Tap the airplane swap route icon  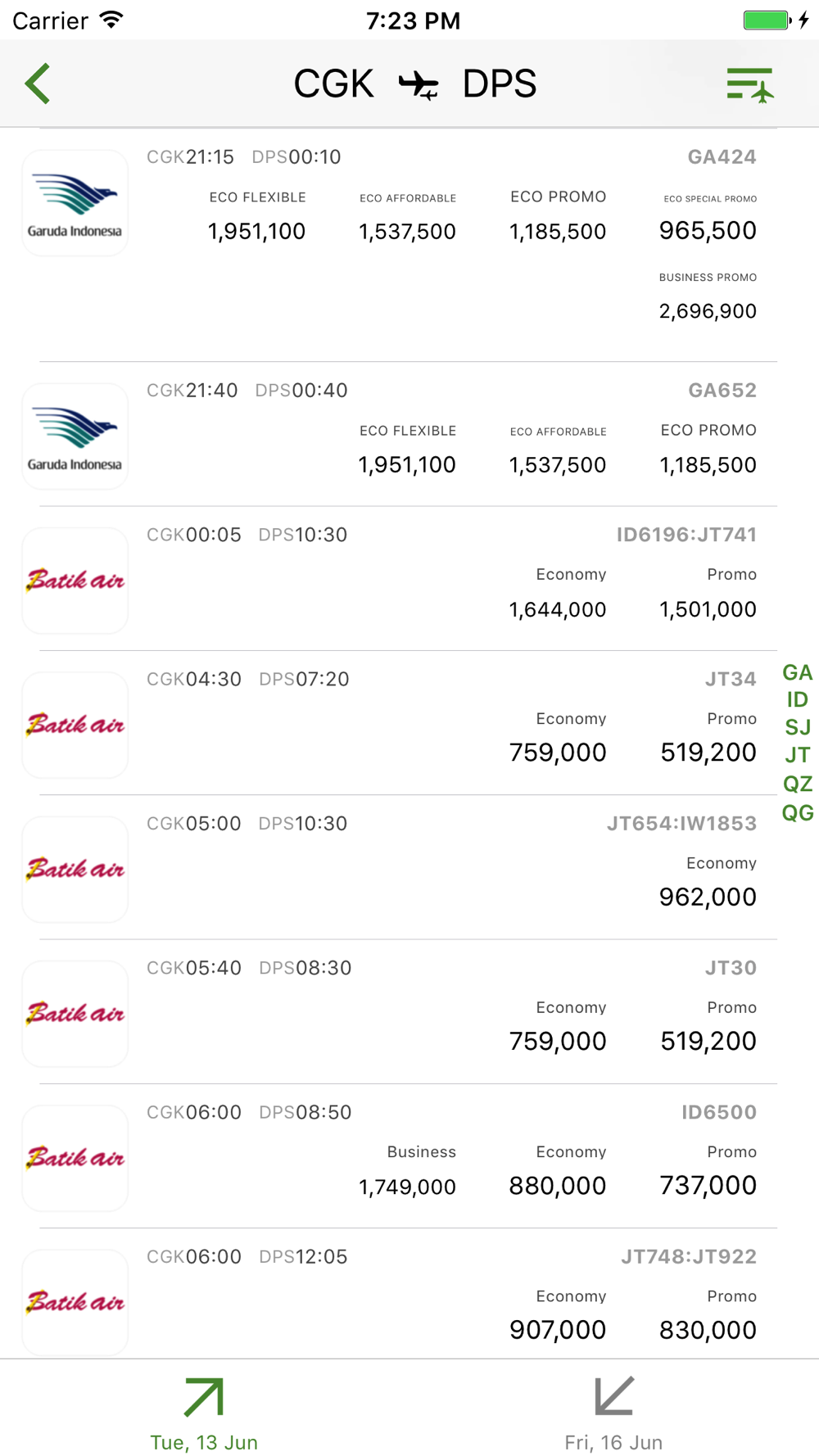click(x=419, y=84)
